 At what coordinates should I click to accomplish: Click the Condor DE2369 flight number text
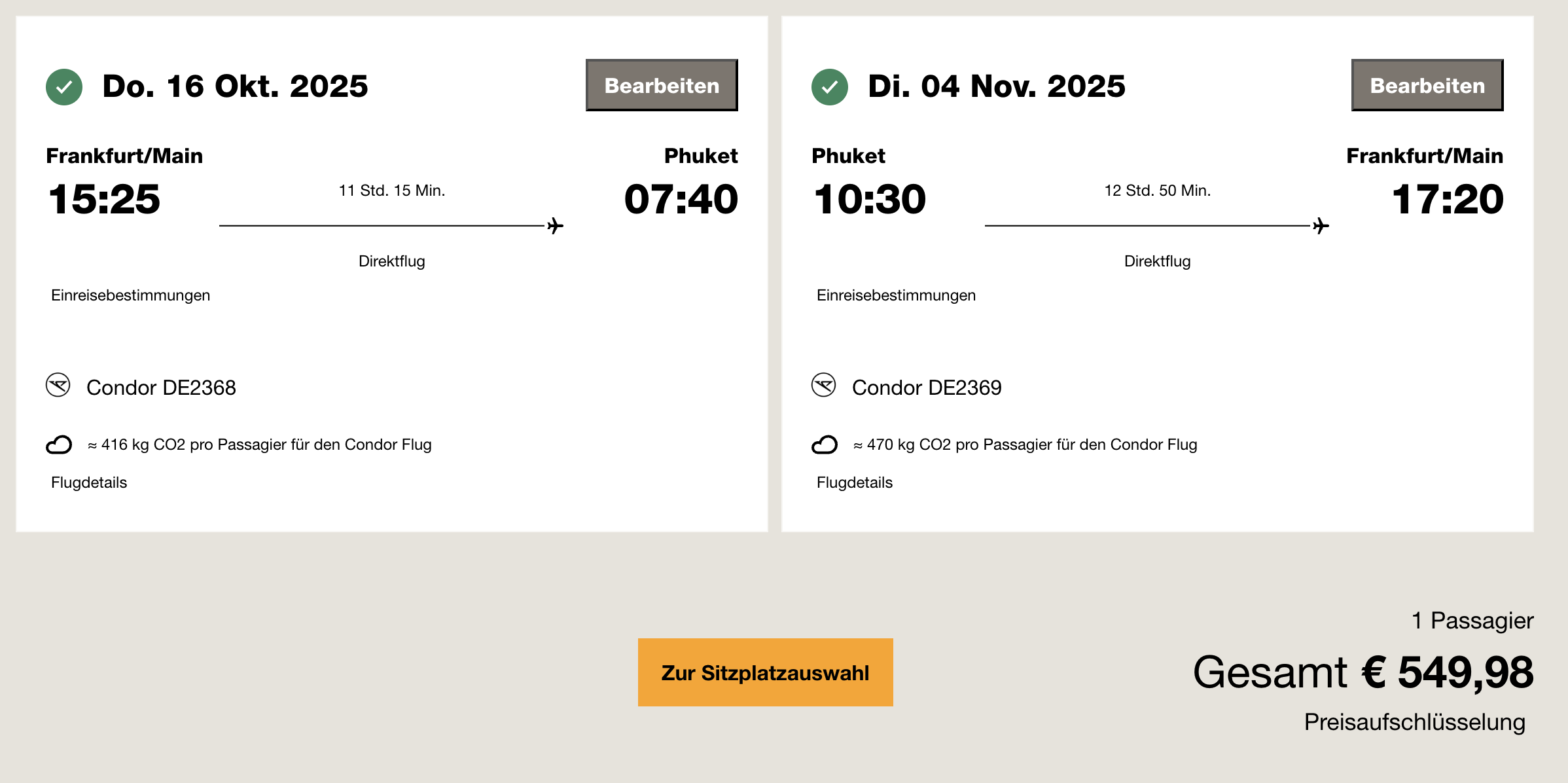point(927,388)
